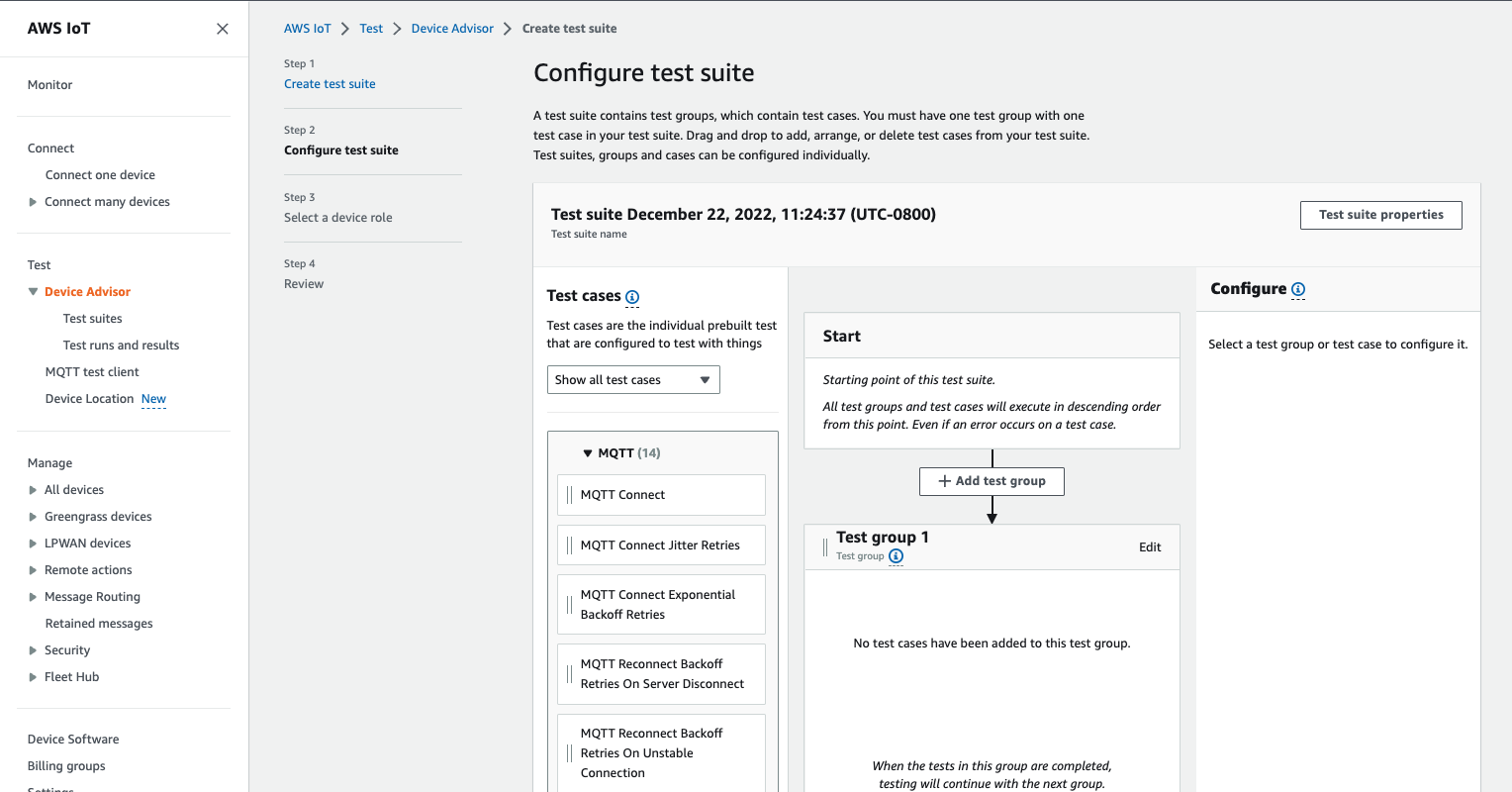This screenshot has height=792, width=1512.
Task: Edit Test group 1
Action: point(1150,546)
